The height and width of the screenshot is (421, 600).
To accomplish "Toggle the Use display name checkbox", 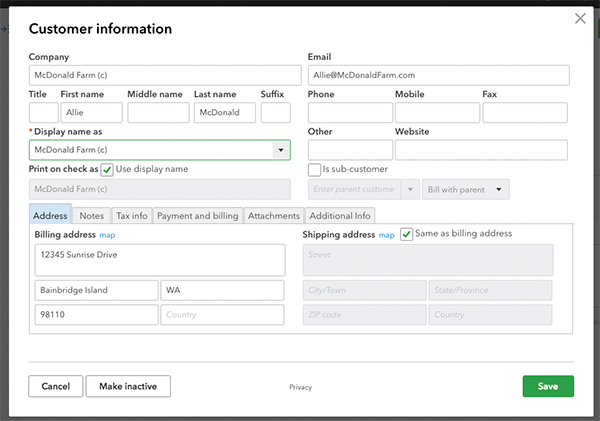I will point(107,169).
